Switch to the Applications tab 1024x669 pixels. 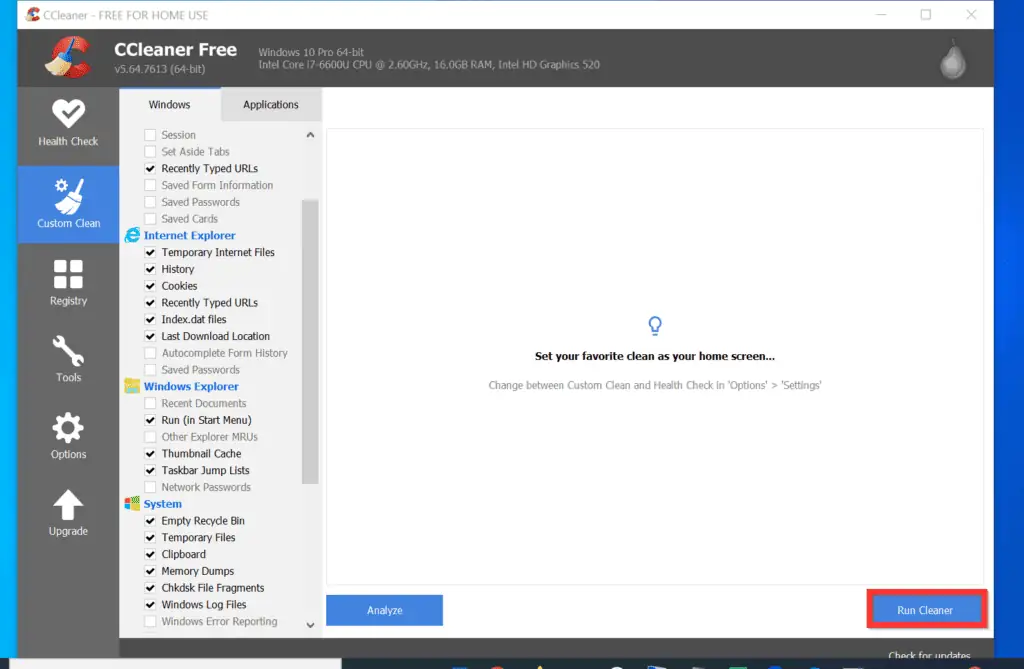(270, 104)
